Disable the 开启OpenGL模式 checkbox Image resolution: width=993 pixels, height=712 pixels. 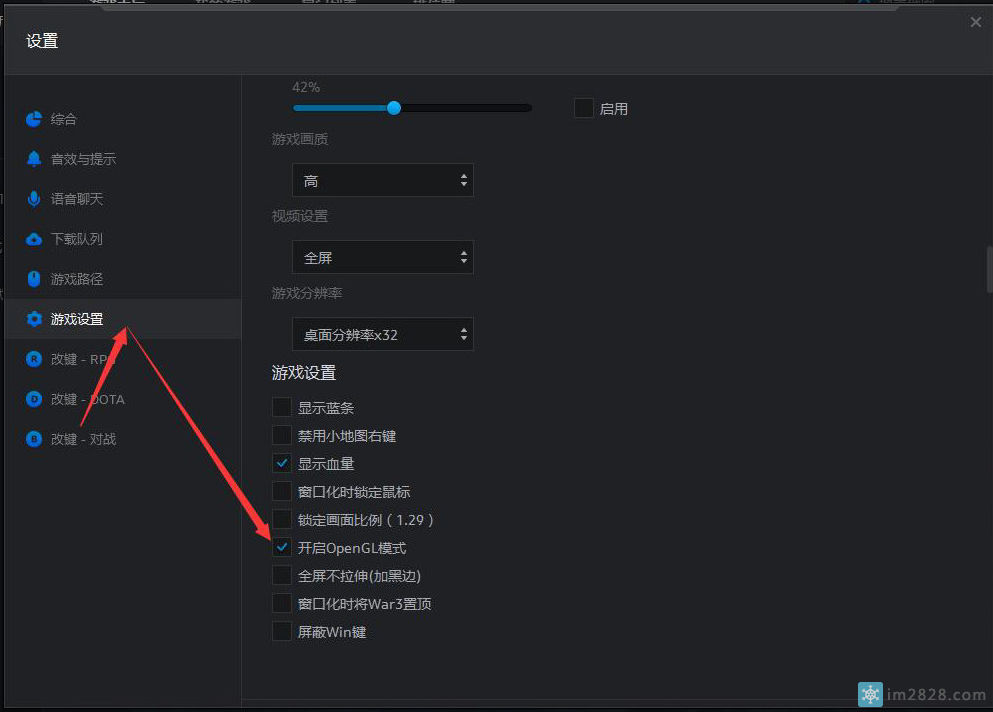282,548
